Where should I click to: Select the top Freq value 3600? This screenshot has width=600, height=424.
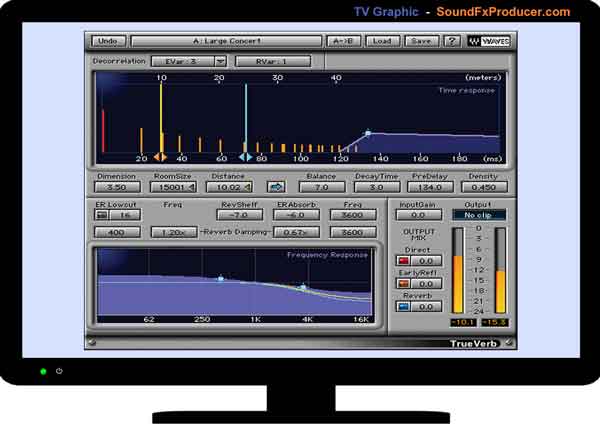[353, 215]
